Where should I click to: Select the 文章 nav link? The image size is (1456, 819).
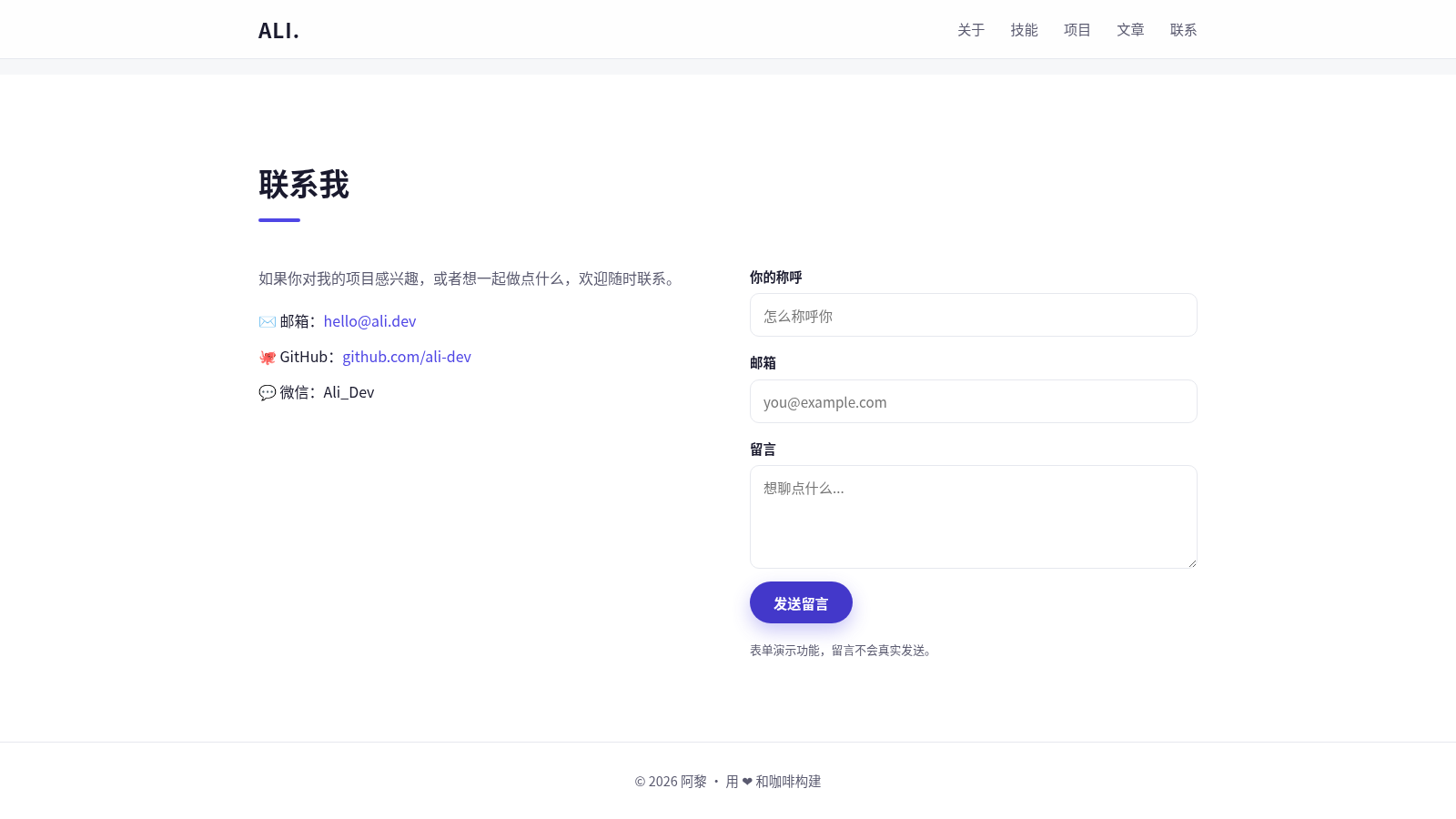click(x=1130, y=30)
